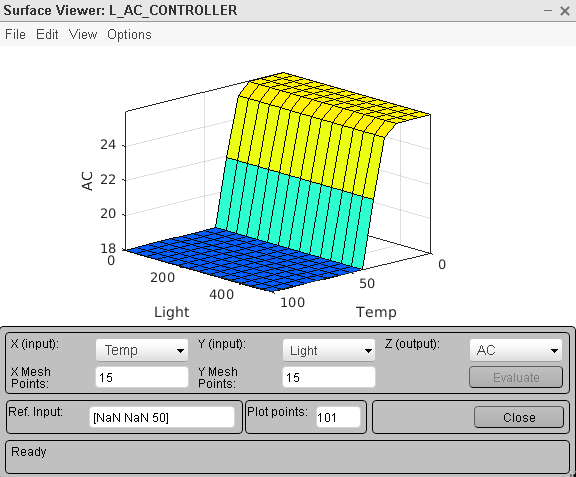Click the Evaluate button
The width and height of the screenshot is (576, 477).
(x=516, y=377)
